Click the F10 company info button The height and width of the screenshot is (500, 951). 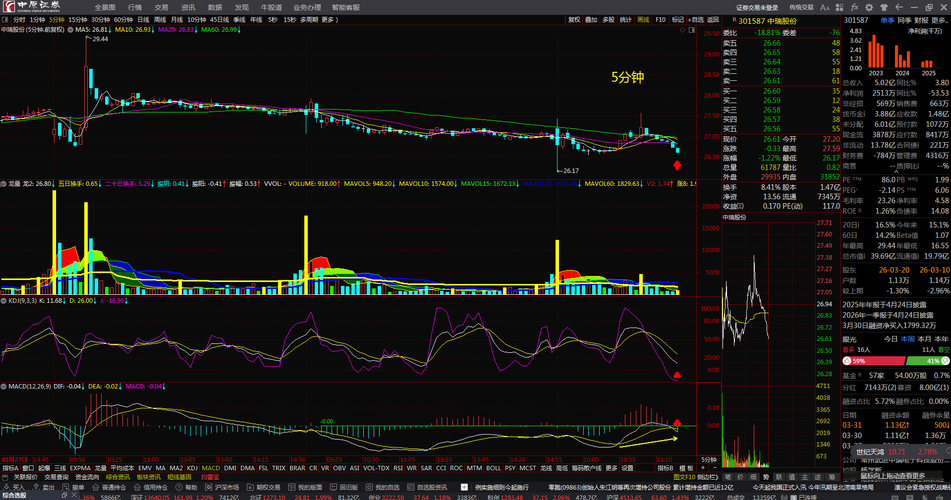pos(660,19)
